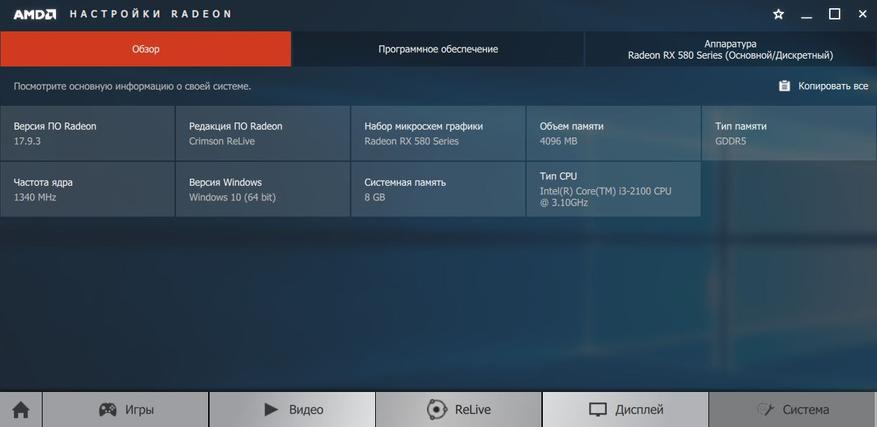Click the Набор микросхем графики tile
The width and height of the screenshot is (877, 427).
437,133
